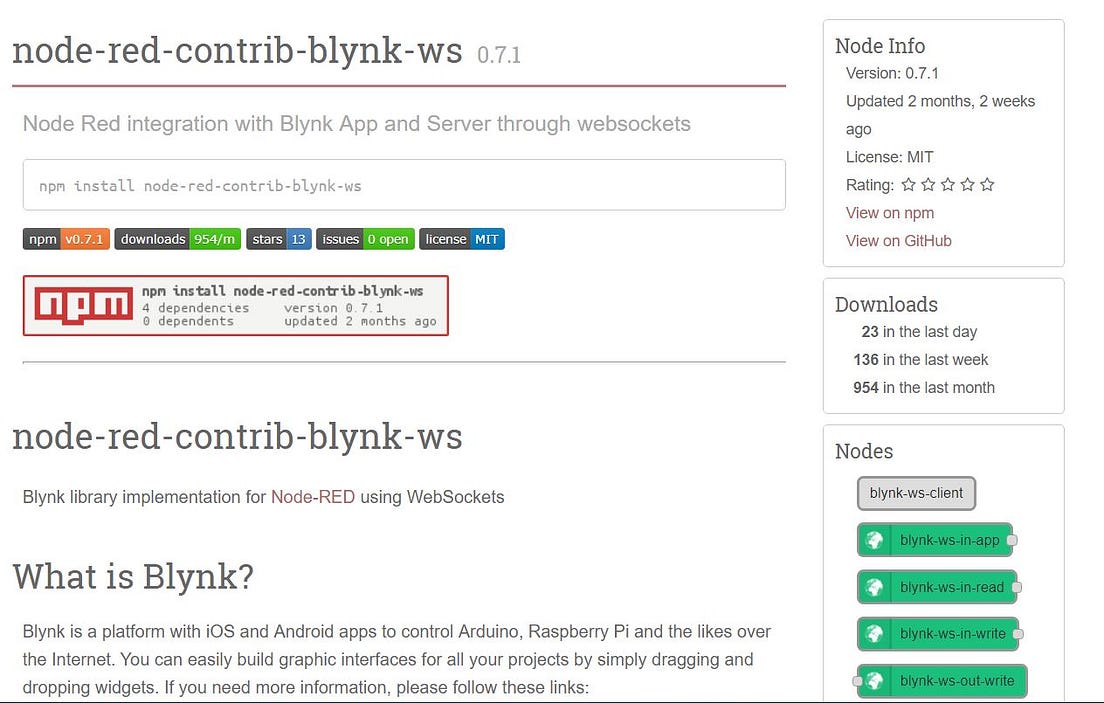Image resolution: width=1104 pixels, height=703 pixels.
Task: Click the Blynk icon on blynk-ws-in-read node
Action: point(872,587)
